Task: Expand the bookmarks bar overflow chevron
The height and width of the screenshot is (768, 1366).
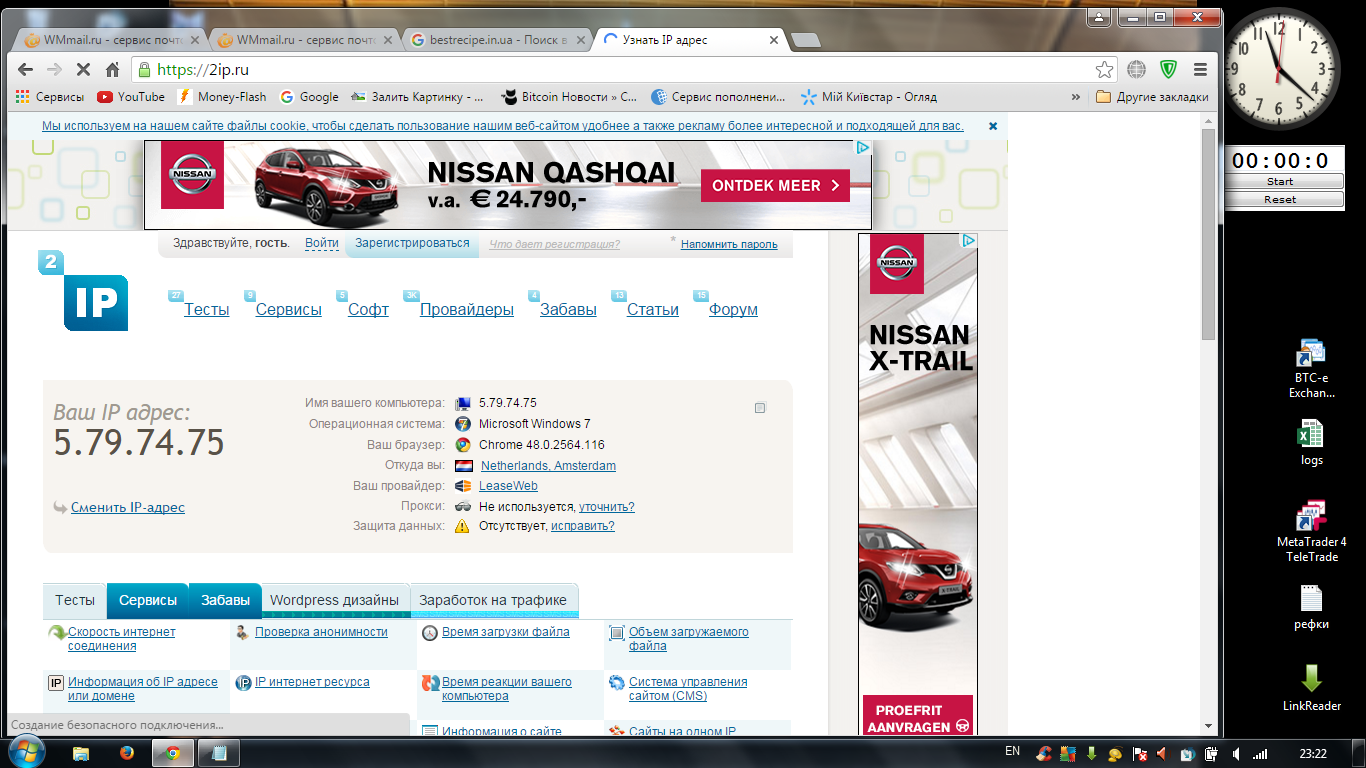Action: click(1076, 97)
